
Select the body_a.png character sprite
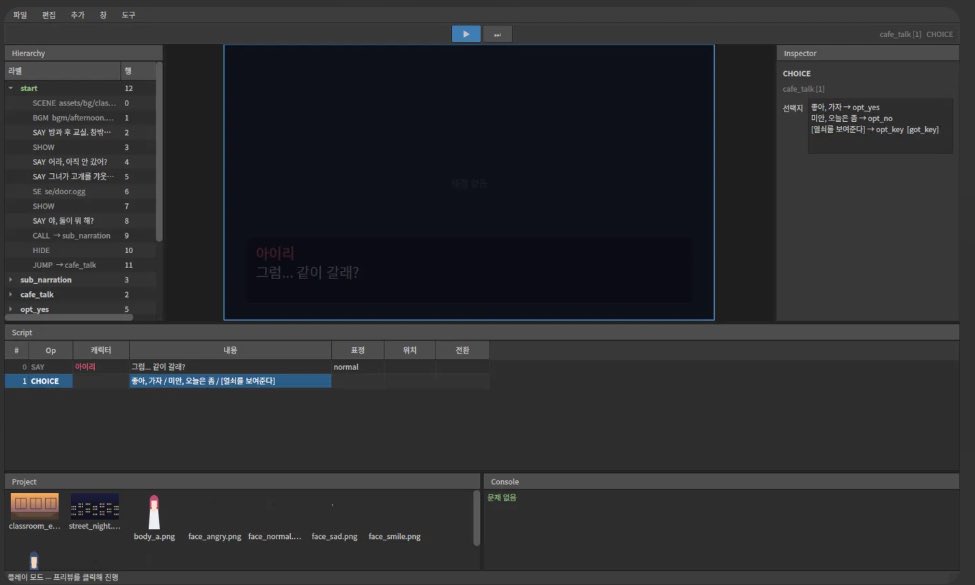coord(154,512)
